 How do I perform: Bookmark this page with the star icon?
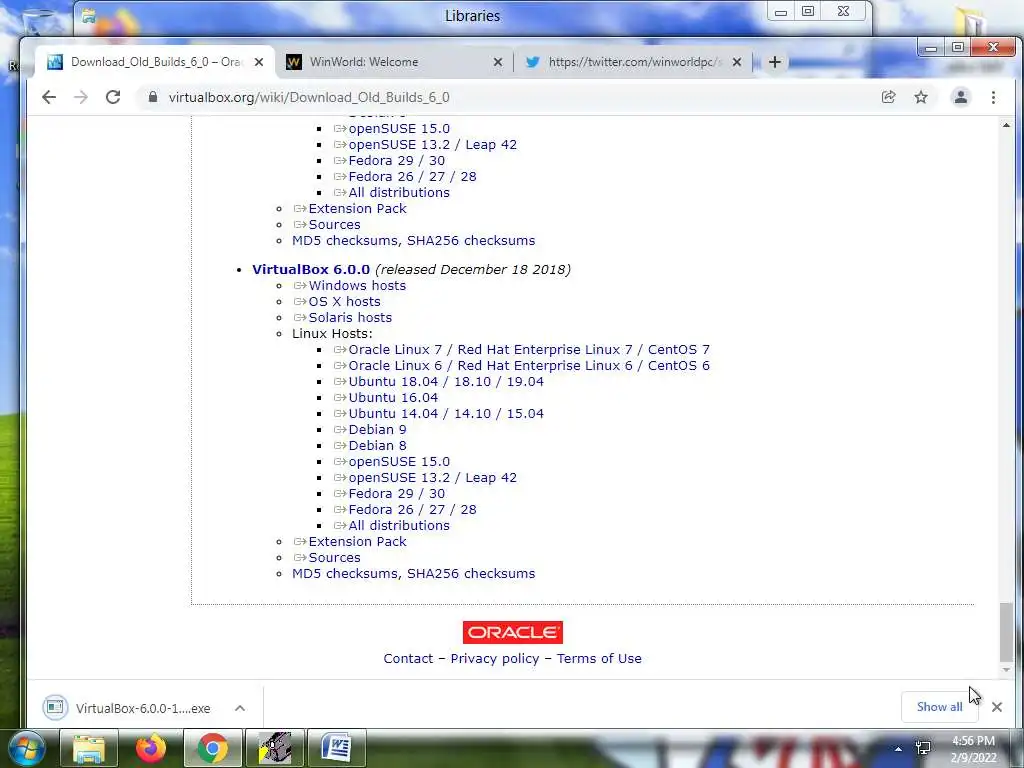click(x=921, y=97)
